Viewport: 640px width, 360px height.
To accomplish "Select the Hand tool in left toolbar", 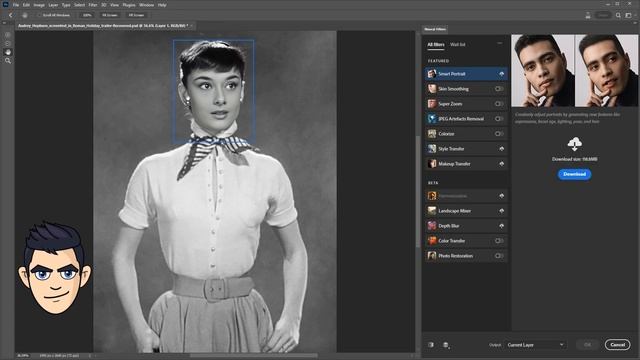I will [8, 52].
